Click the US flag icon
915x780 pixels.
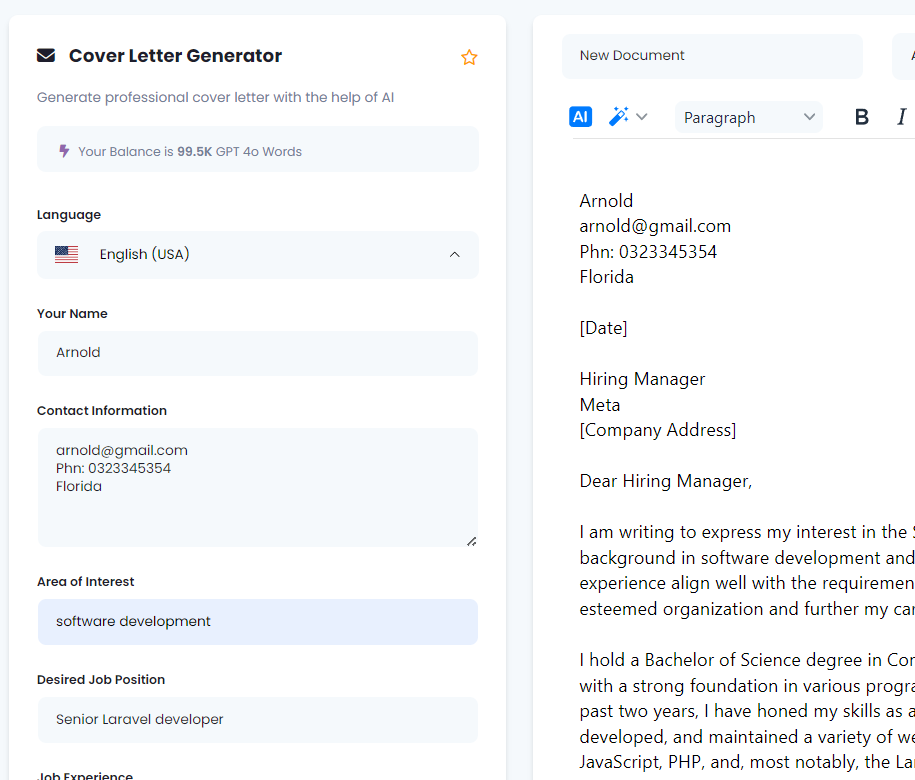pos(67,254)
